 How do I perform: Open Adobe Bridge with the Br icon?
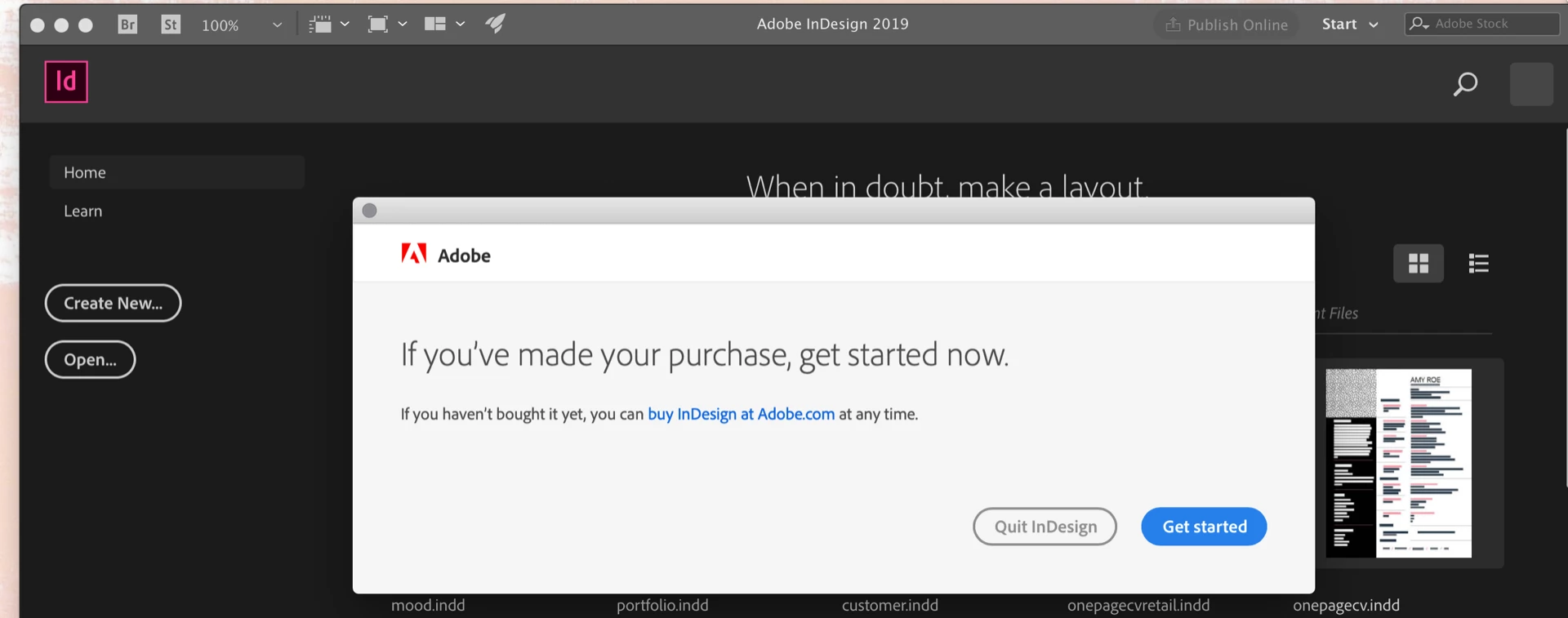pyautogui.click(x=127, y=24)
